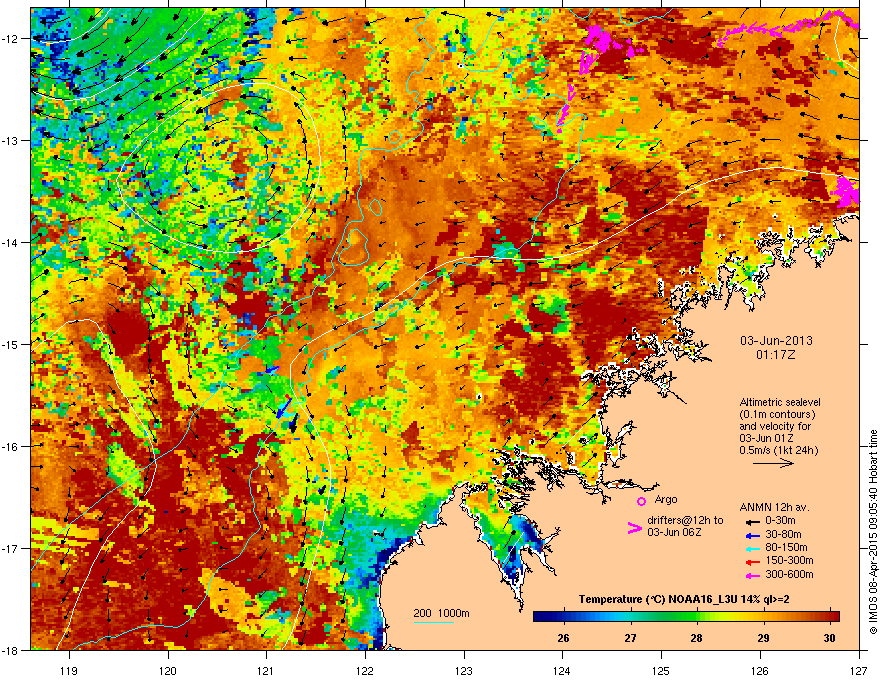Click the latitude axis label -13
Screen dimensions: 880x680
(11, 141)
